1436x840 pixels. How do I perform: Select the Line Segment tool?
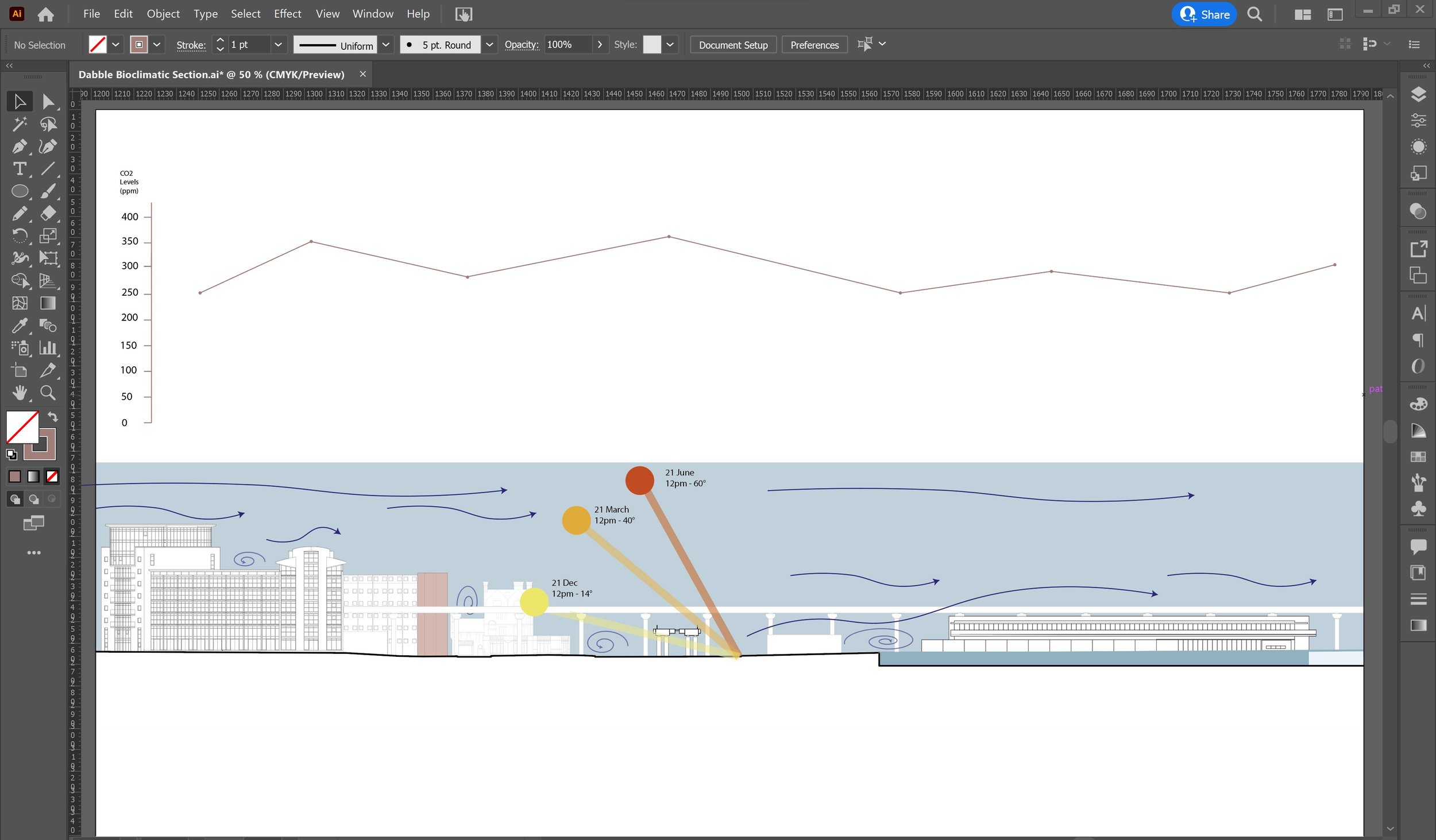[x=48, y=169]
